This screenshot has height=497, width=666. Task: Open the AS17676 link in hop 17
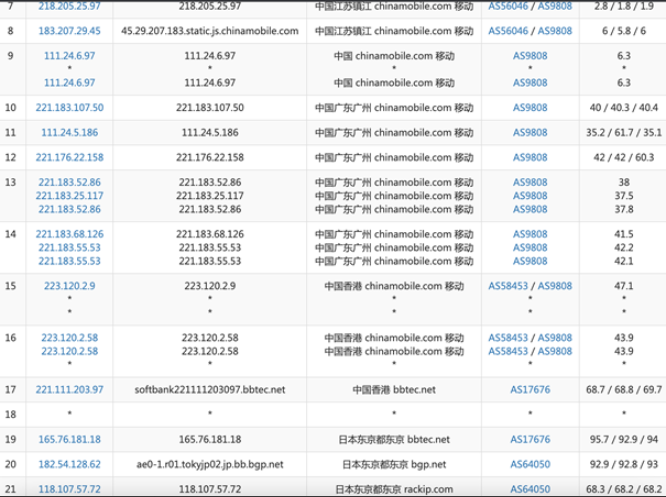click(530, 388)
